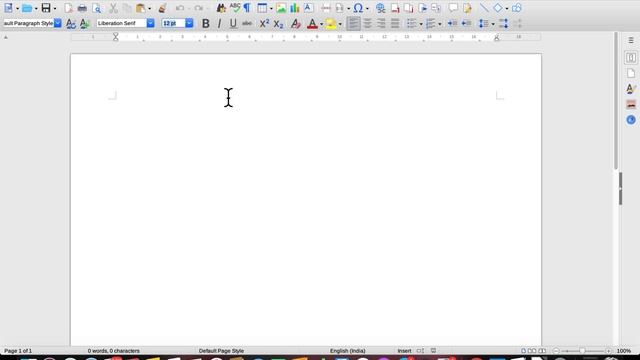Select the Insert Line tool

pyautogui.click(x=484, y=8)
